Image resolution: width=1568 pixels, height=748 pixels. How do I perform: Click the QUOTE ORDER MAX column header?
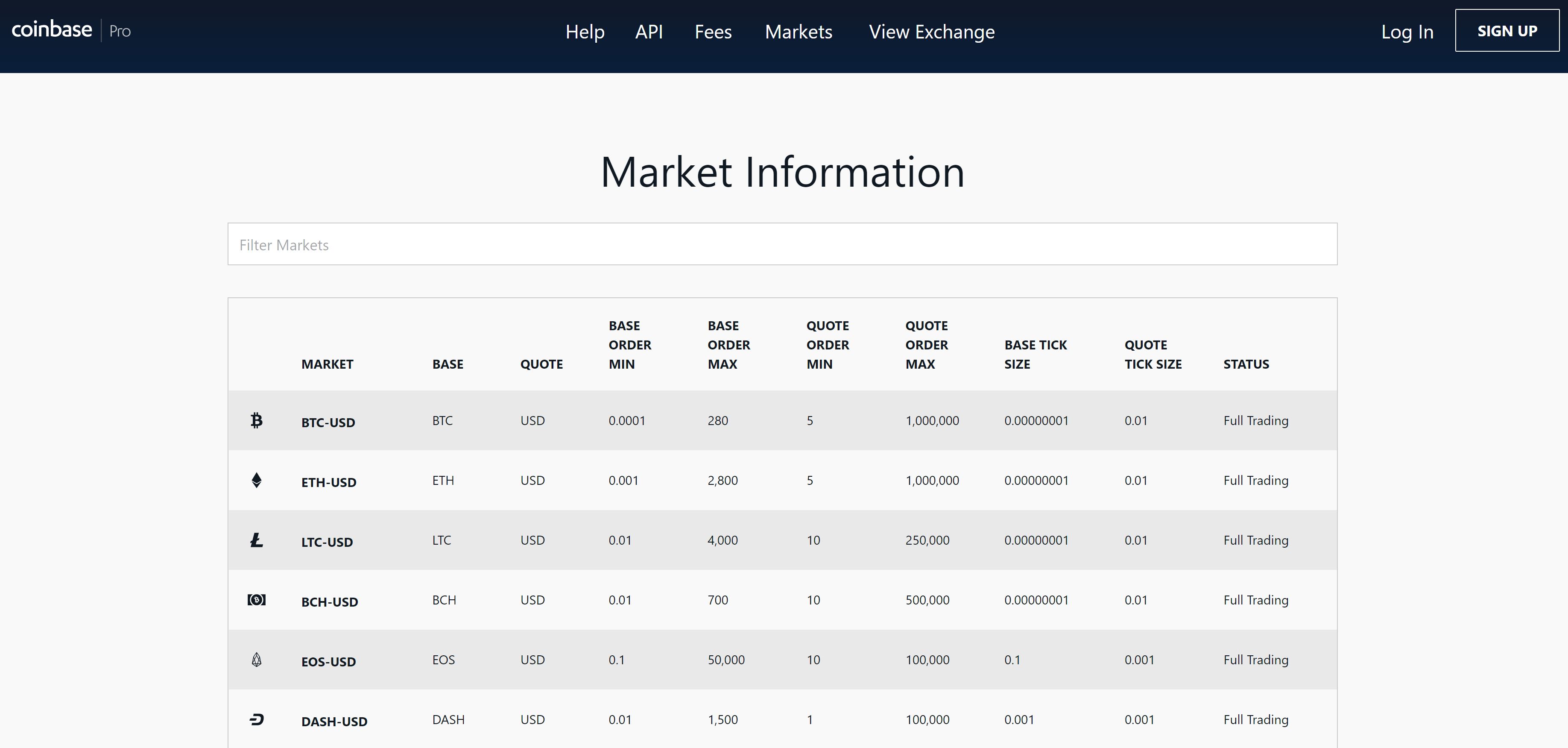click(x=927, y=345)
